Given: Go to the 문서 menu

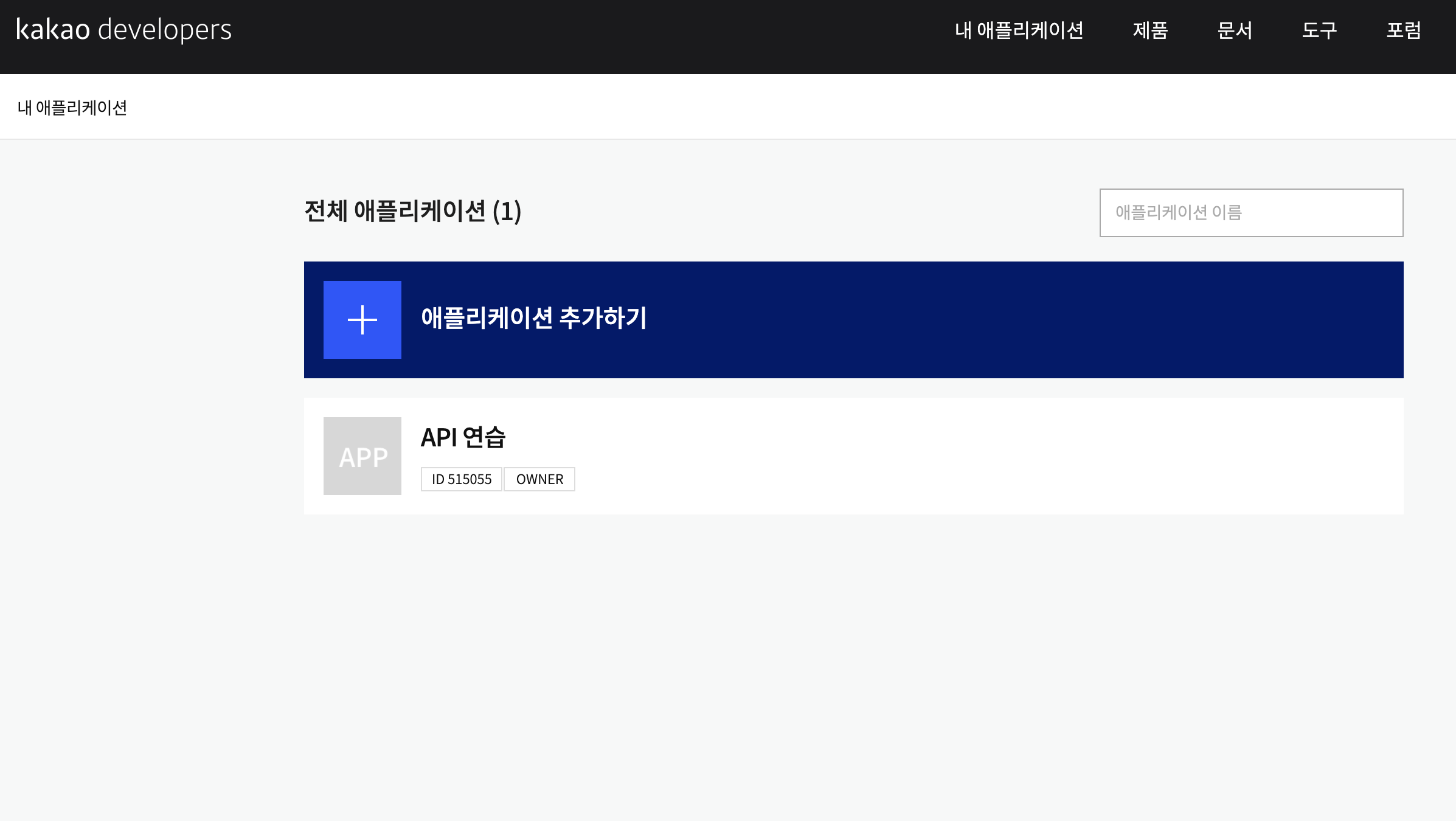Looking at the screenshot, I should [x=1235, y=30].
